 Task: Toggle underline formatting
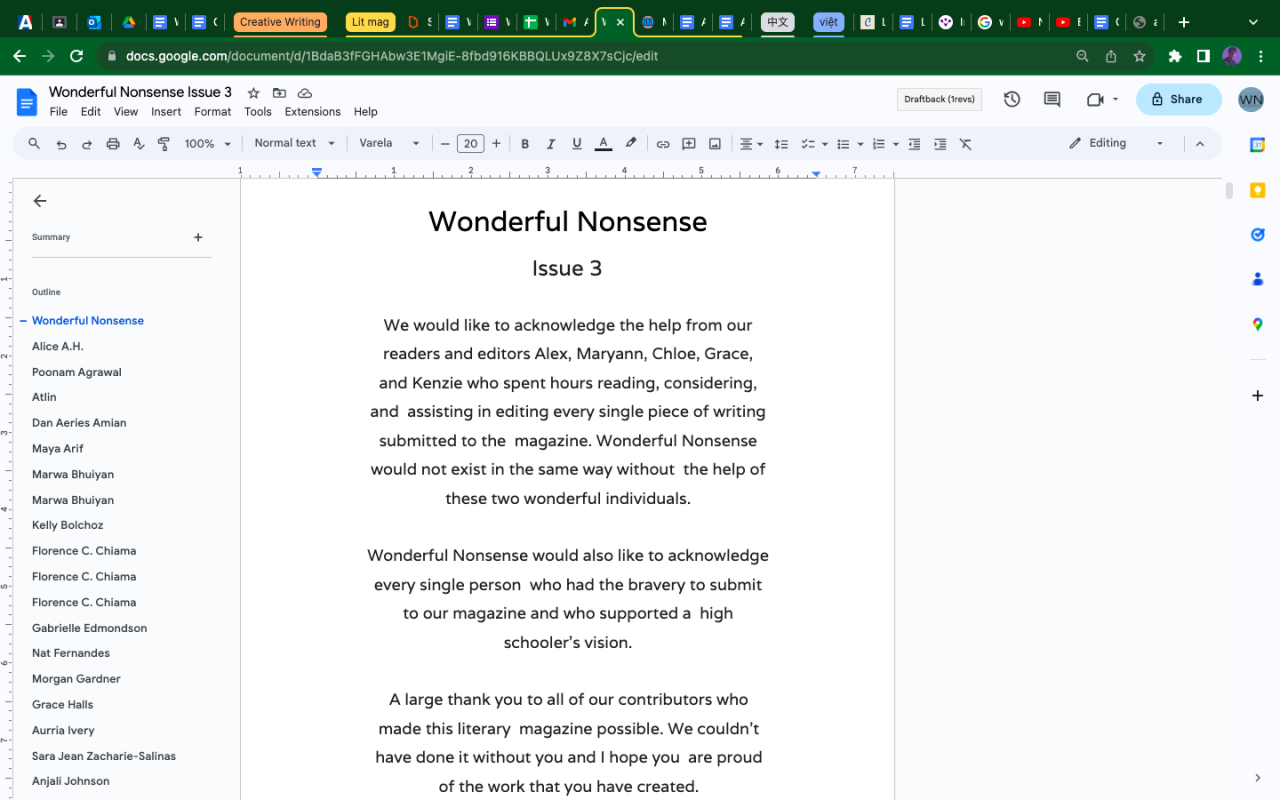(x=577, y=144)
